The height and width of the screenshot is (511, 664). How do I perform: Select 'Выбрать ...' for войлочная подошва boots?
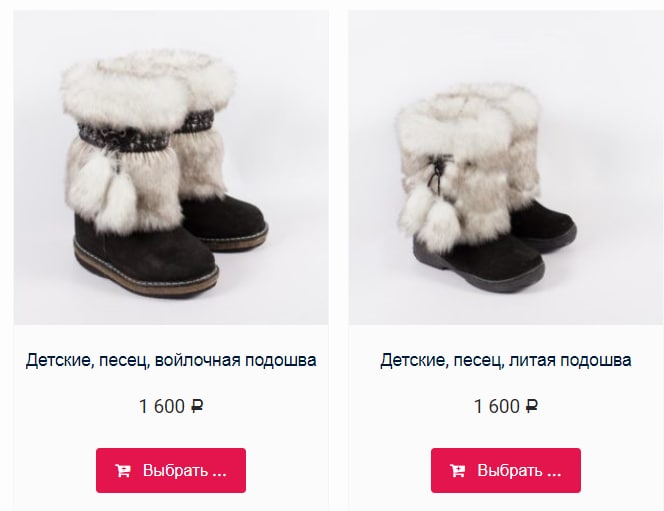[171, 470]
